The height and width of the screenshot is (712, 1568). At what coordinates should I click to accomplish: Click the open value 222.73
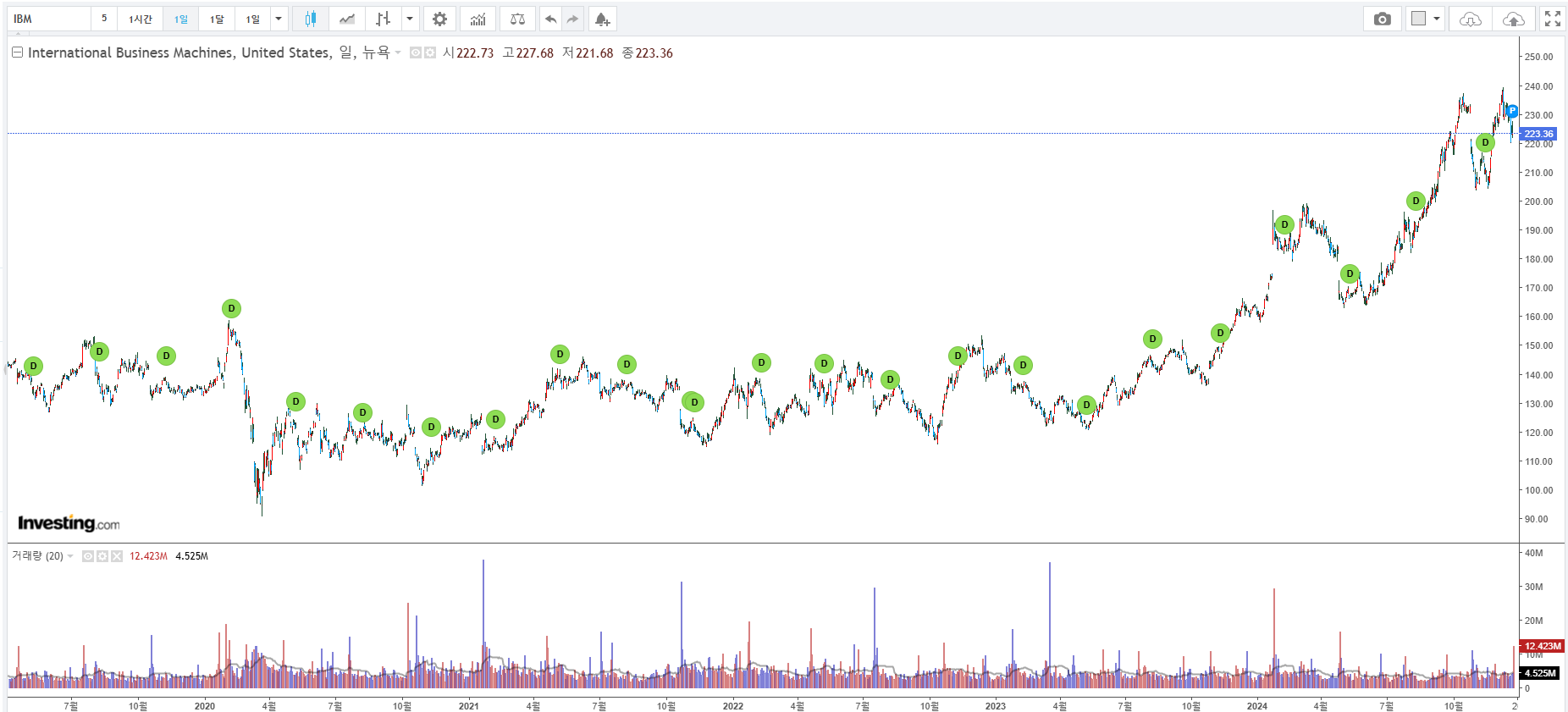(x=475, y=52)
